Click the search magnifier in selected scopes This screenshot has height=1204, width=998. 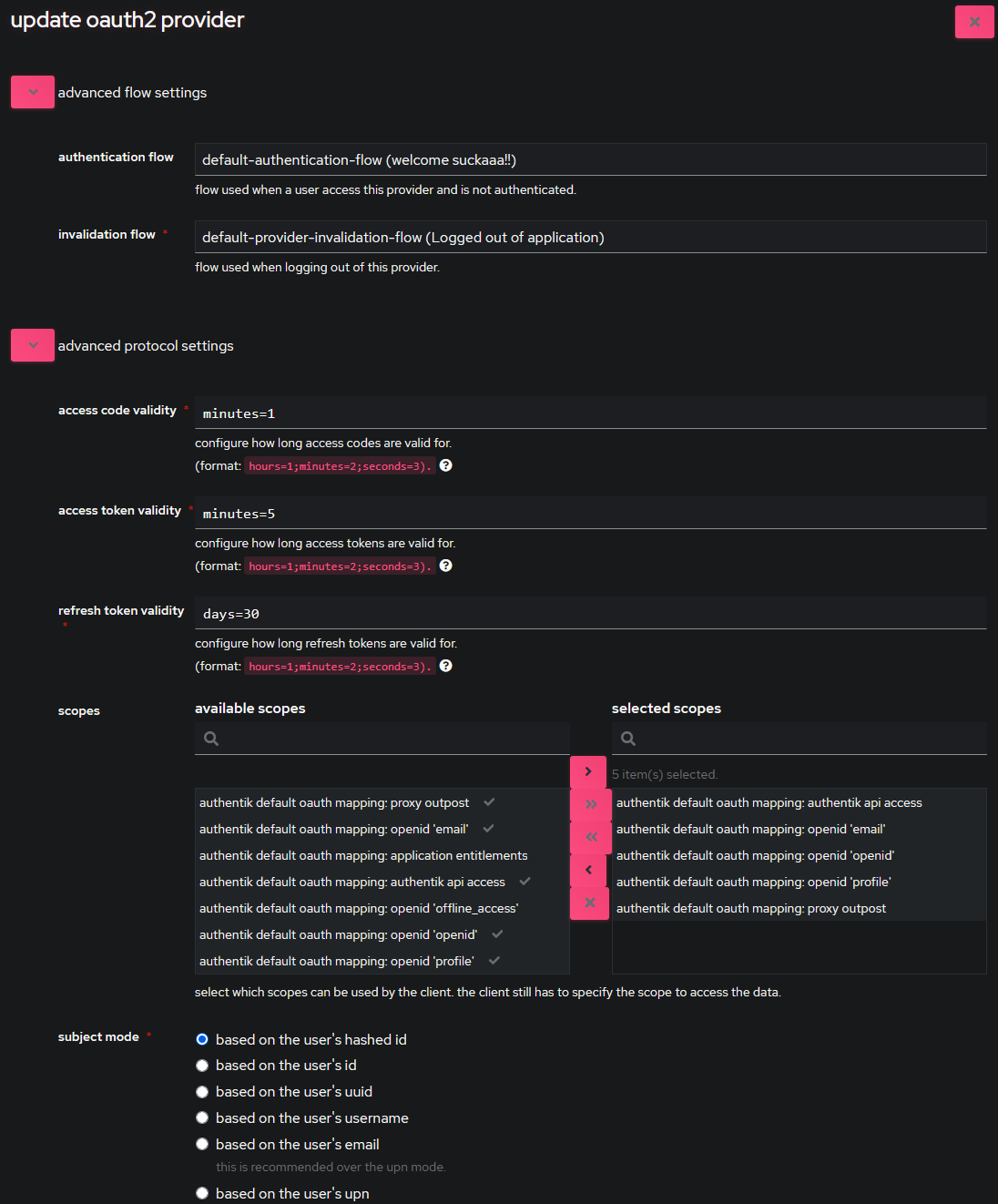pyautogui.click(x=627, y=738)
